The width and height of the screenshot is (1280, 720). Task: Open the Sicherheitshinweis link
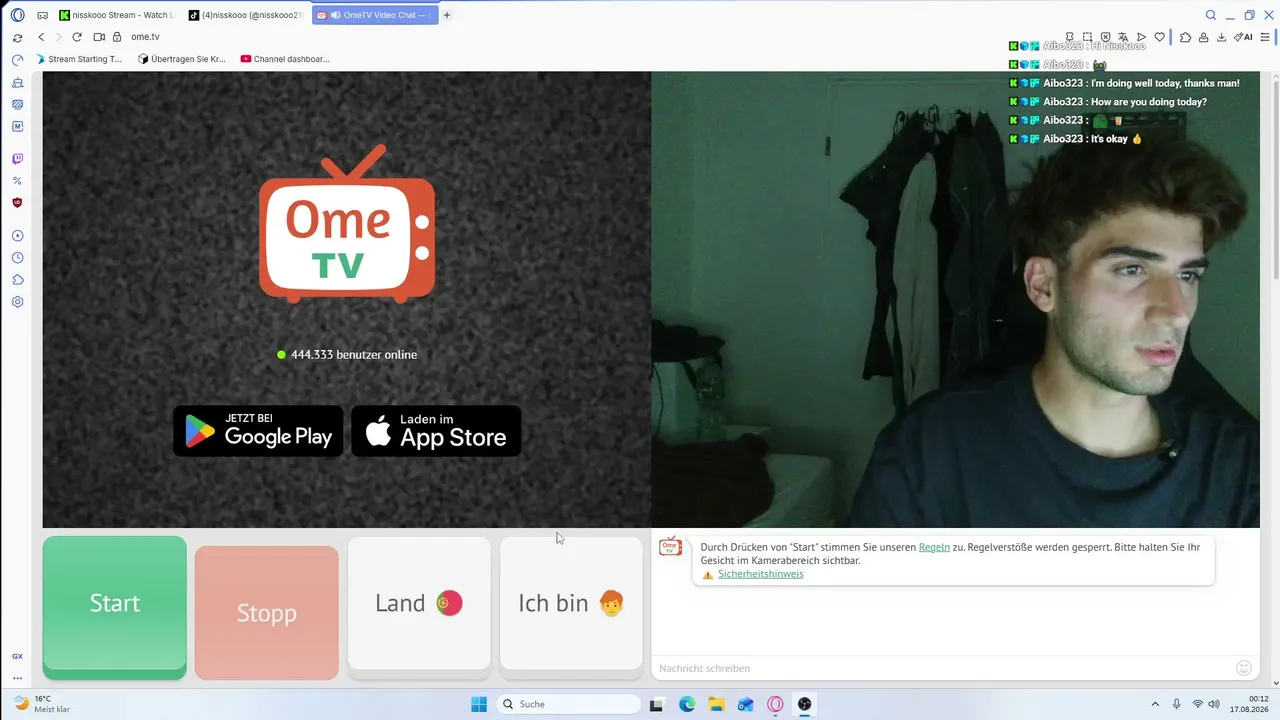[760, 574]
